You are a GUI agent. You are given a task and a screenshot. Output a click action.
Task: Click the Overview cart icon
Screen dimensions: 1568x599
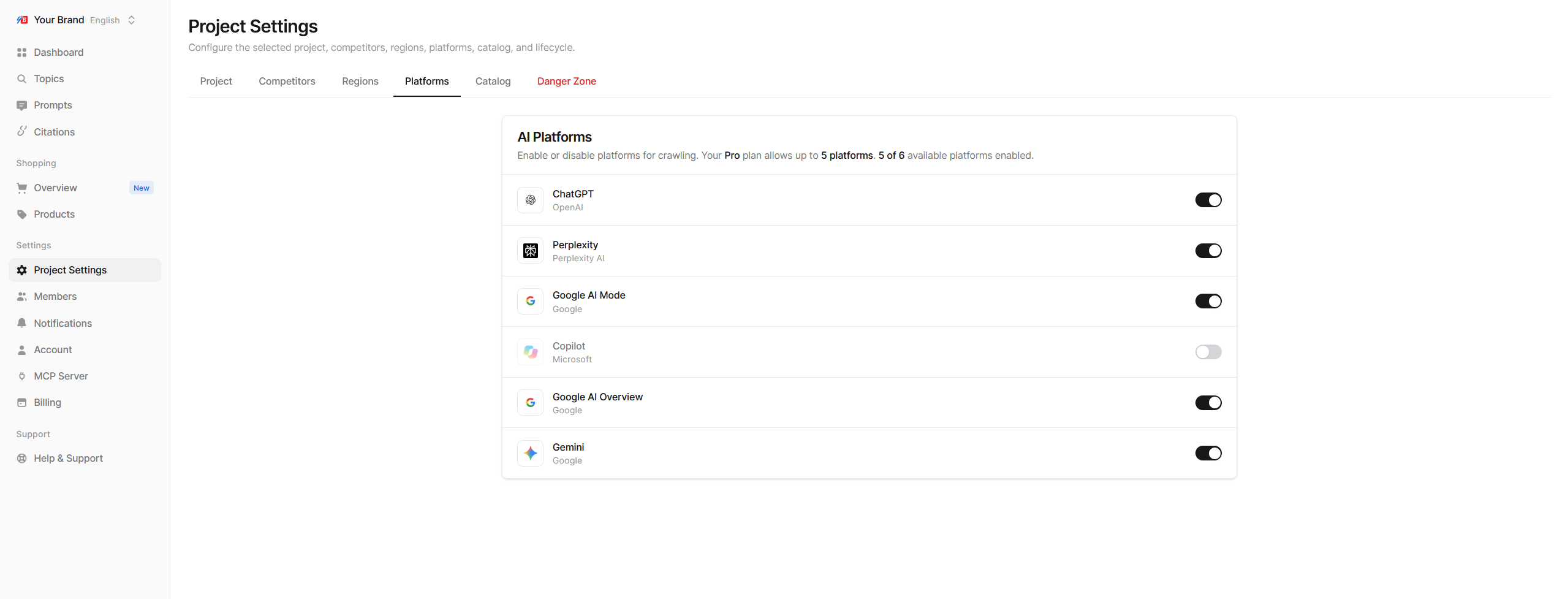click(22, 188)
